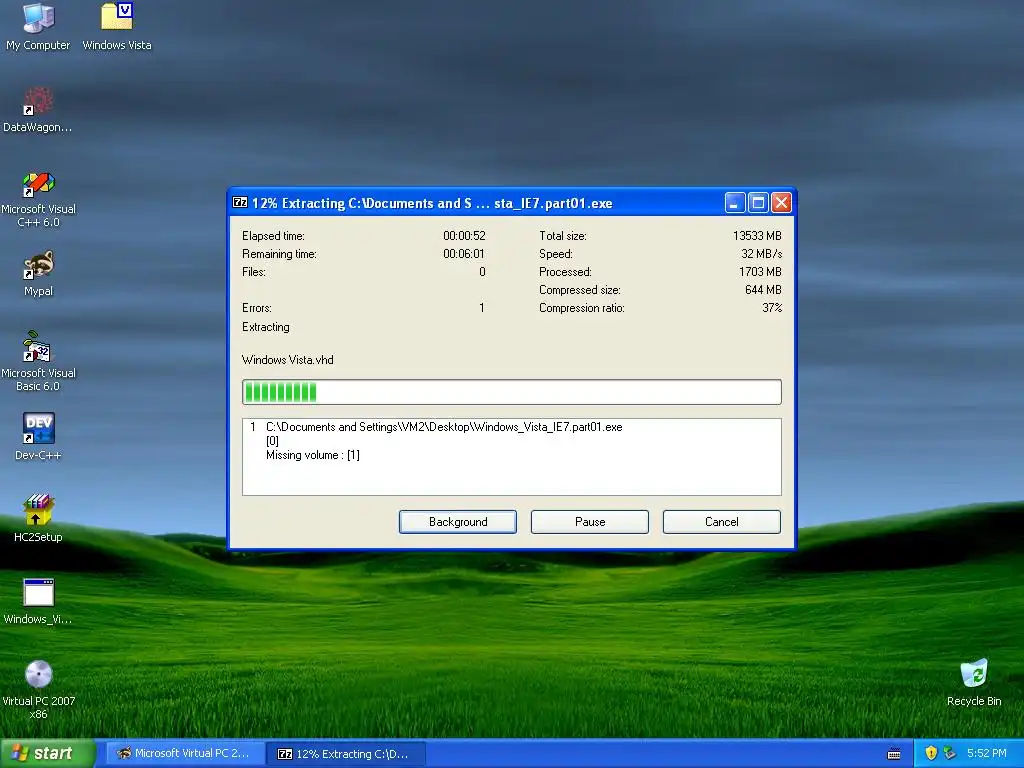Click the 7z icon in the dialog title bar
This screenshot has width=1024, height=768.
pos(240,202)
